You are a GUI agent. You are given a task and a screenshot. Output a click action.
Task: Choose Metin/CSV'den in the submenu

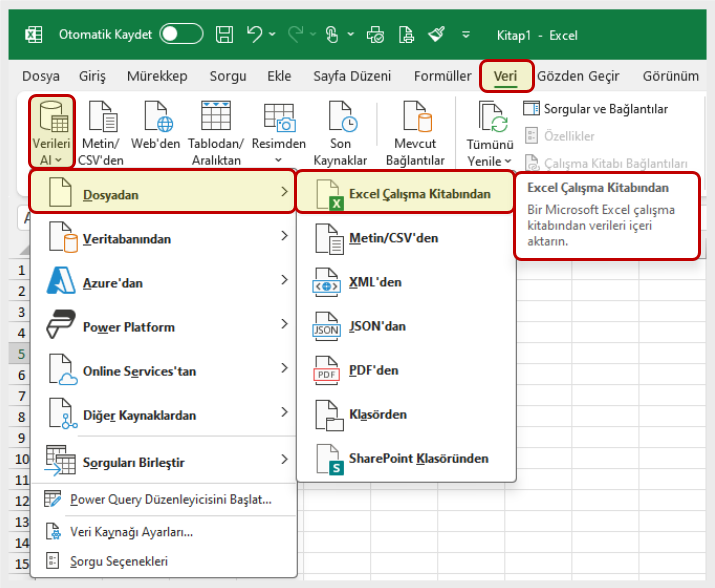406,238
